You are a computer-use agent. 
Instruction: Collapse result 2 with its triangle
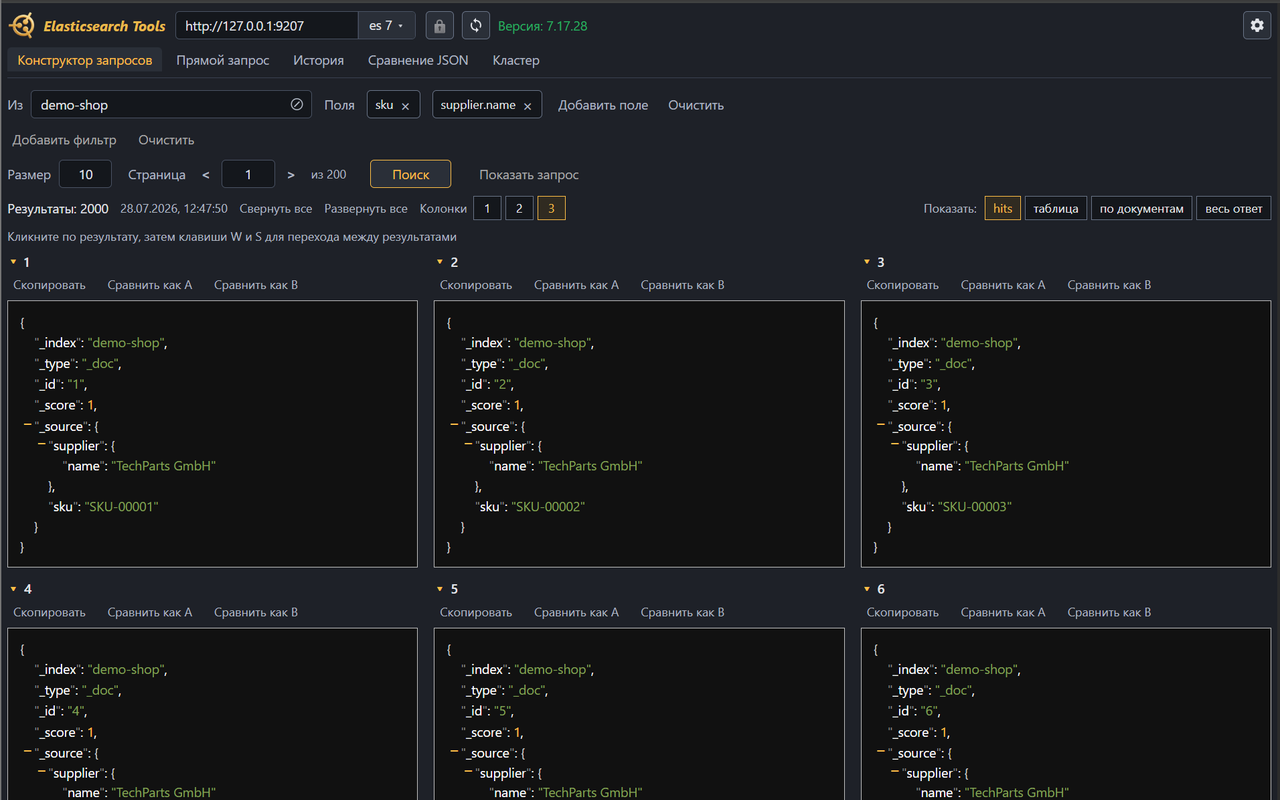[440, 262]
